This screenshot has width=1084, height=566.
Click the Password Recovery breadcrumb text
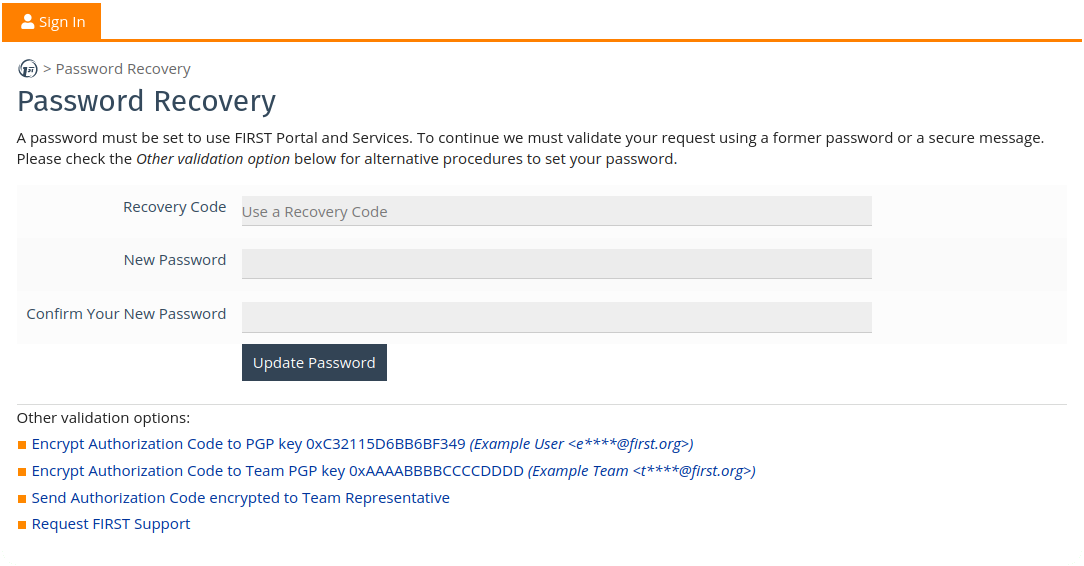(123, 69)
